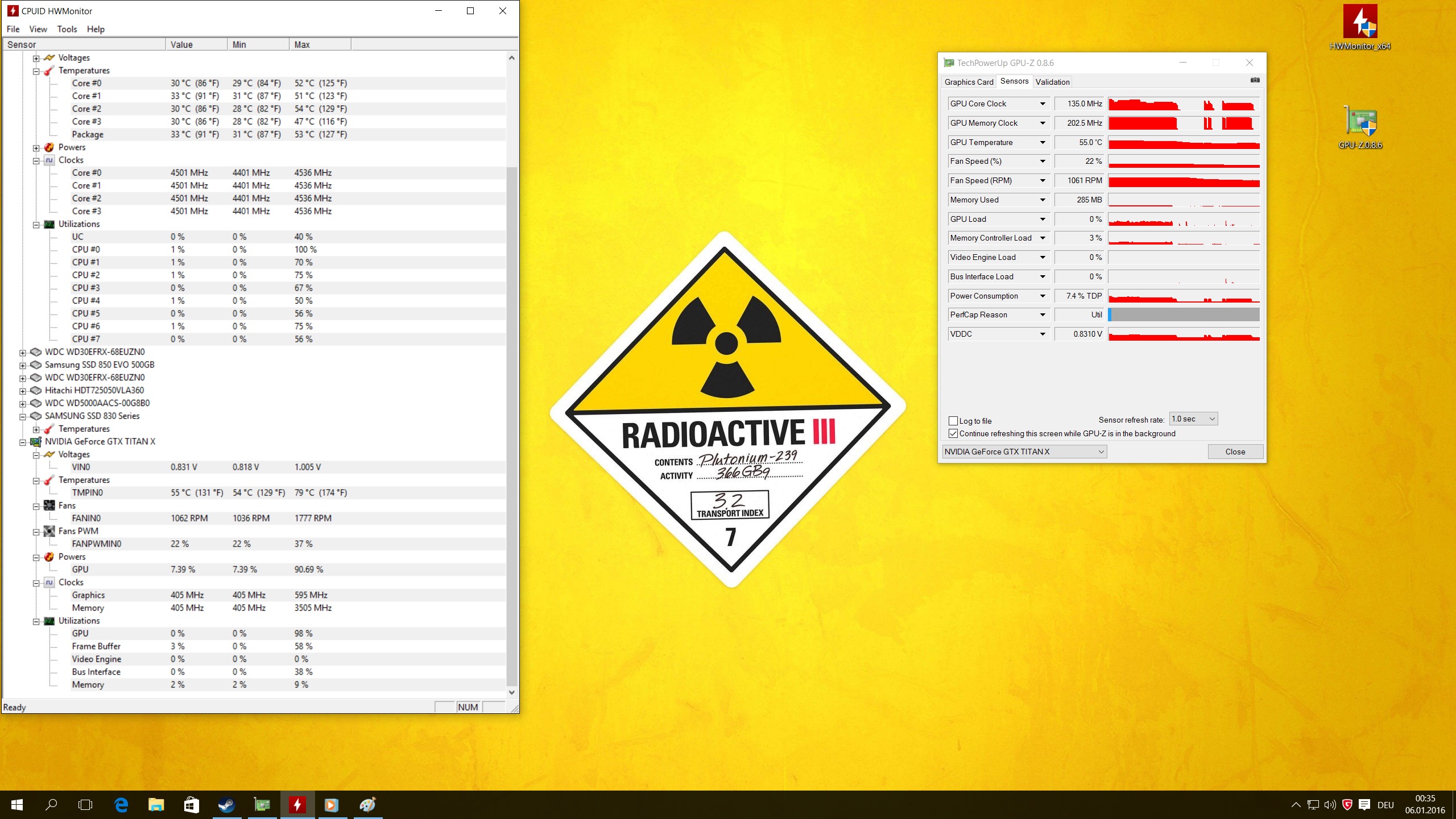
Task: Open Microsoft Edge from the taskbar
Action: (121, 805)
